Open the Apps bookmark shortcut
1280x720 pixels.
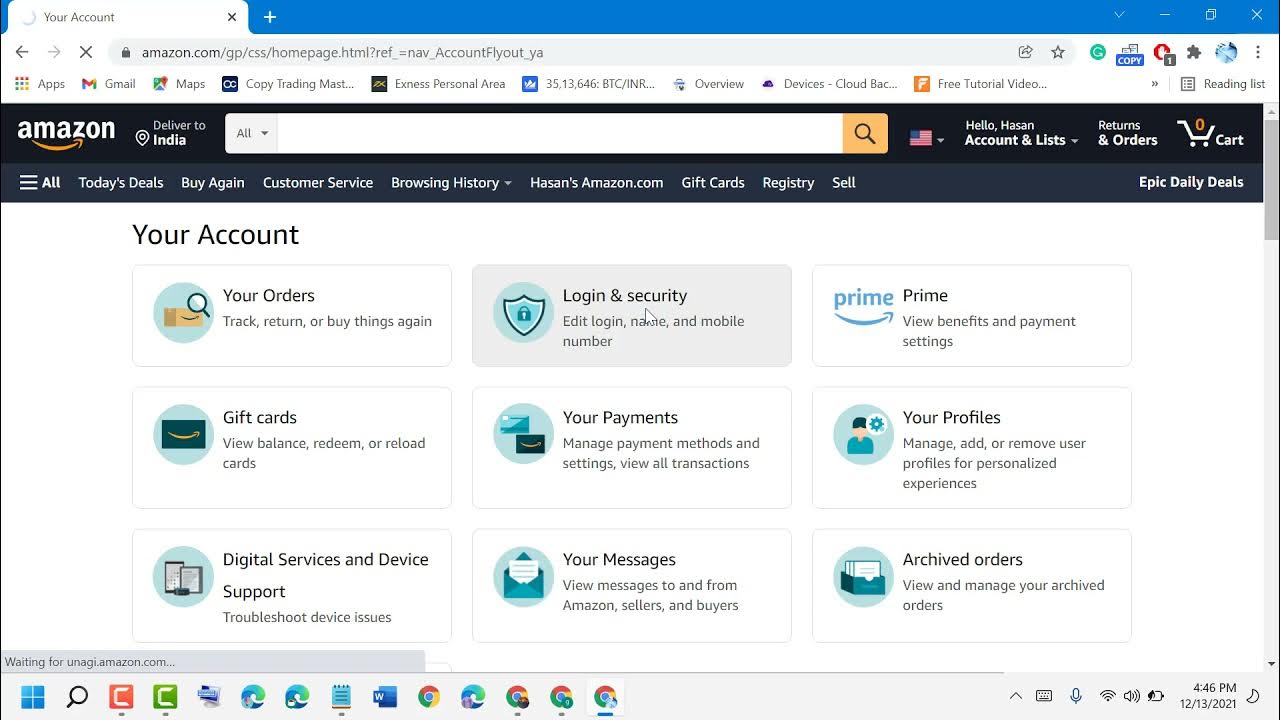click(40, 84)
